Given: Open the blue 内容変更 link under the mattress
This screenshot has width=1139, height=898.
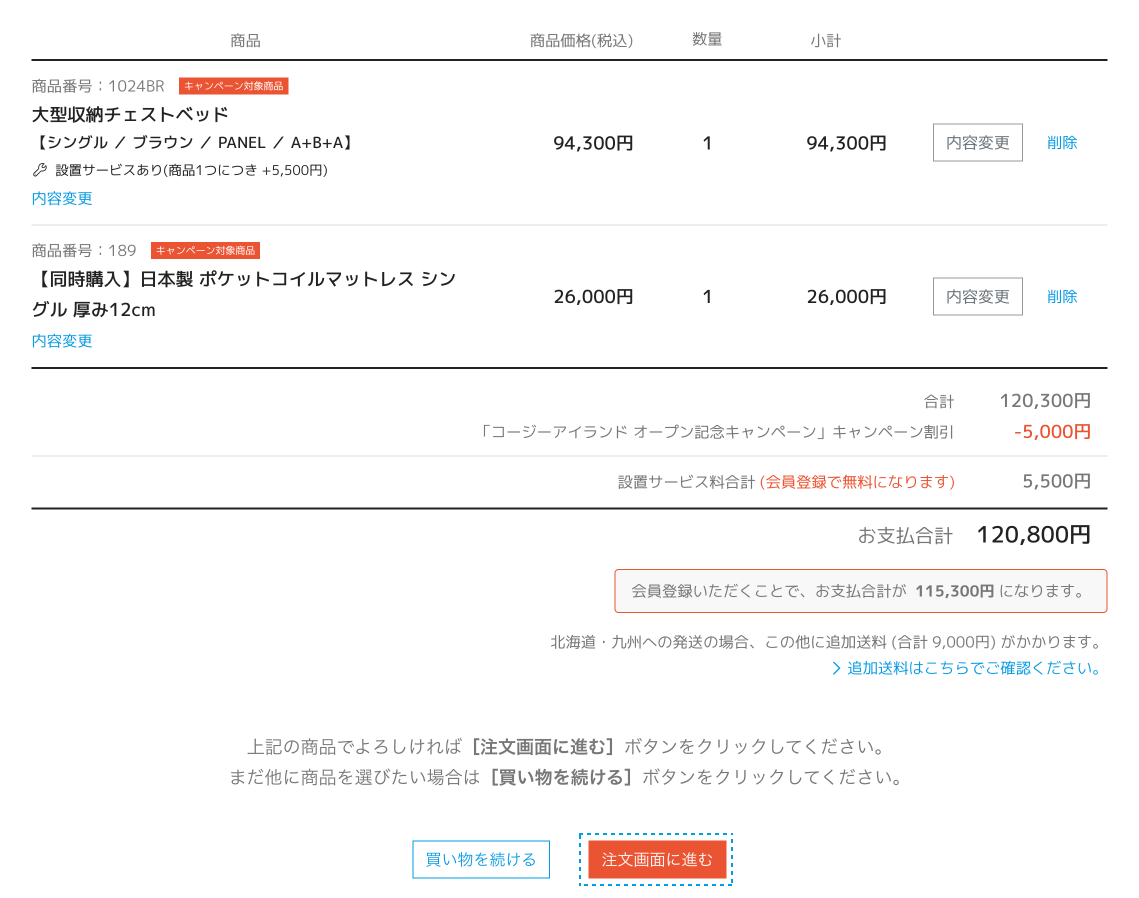Looking at the screenshot, I should pos(62,341).
